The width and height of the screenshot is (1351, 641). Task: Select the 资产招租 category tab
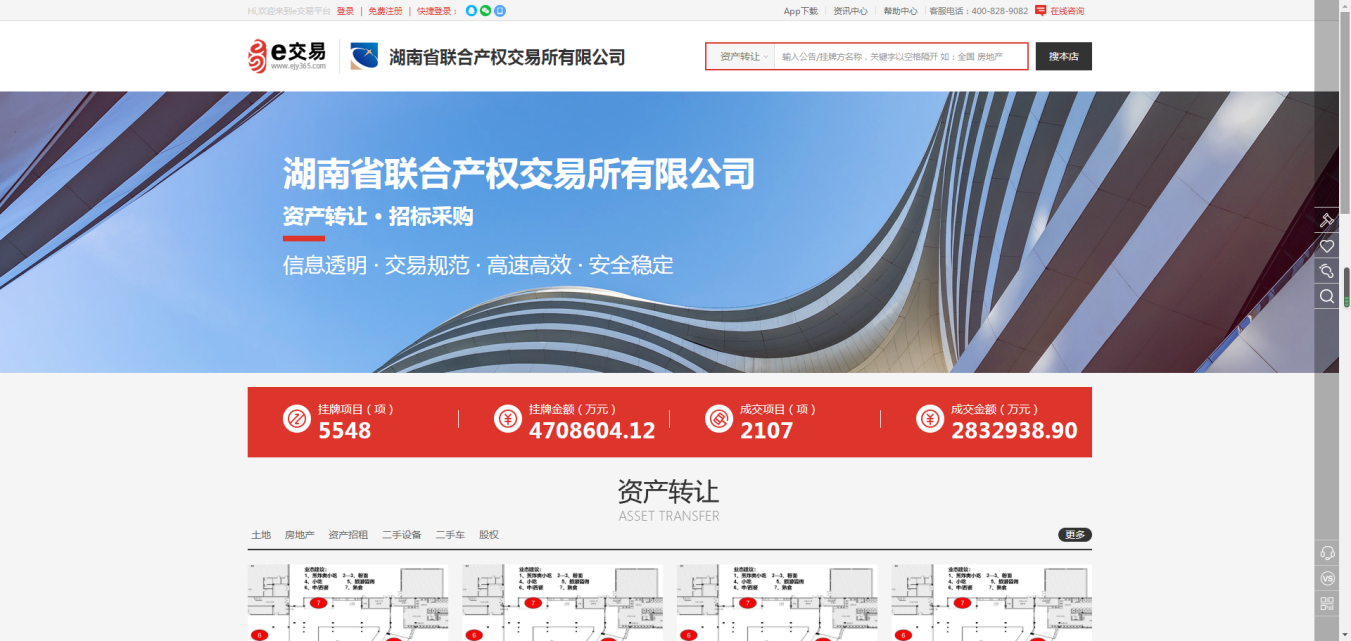(348, 535)
